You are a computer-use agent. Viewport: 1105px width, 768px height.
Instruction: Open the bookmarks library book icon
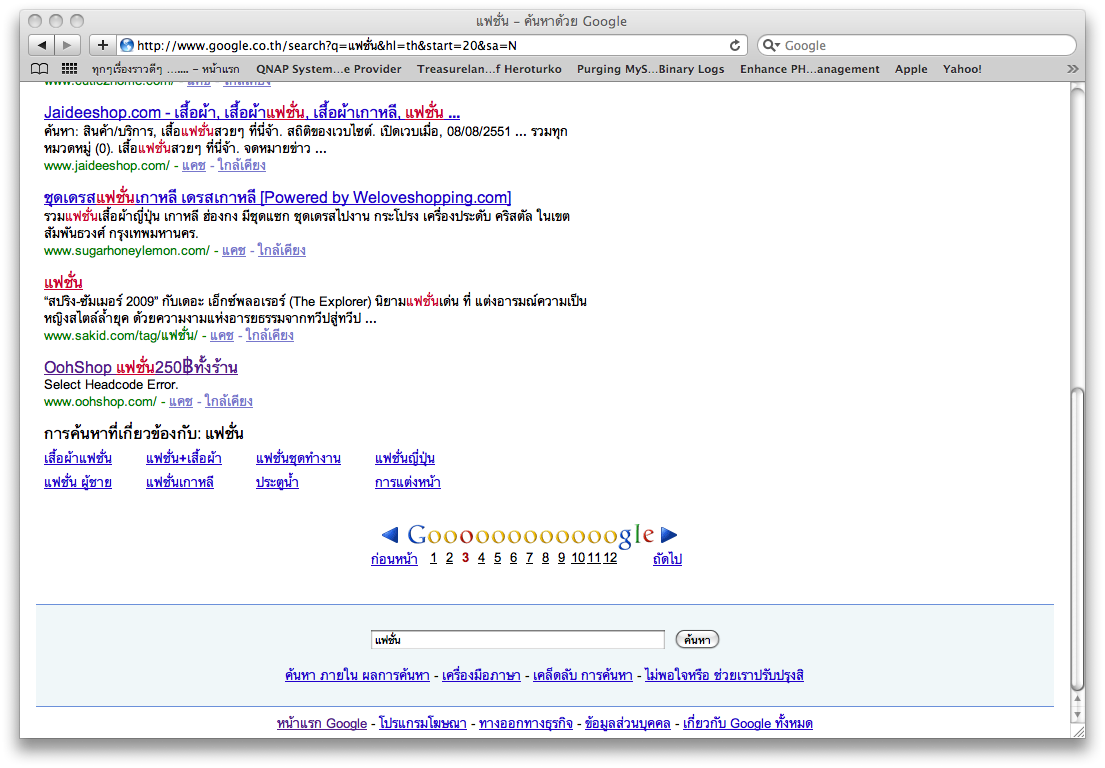coord(39,69)
